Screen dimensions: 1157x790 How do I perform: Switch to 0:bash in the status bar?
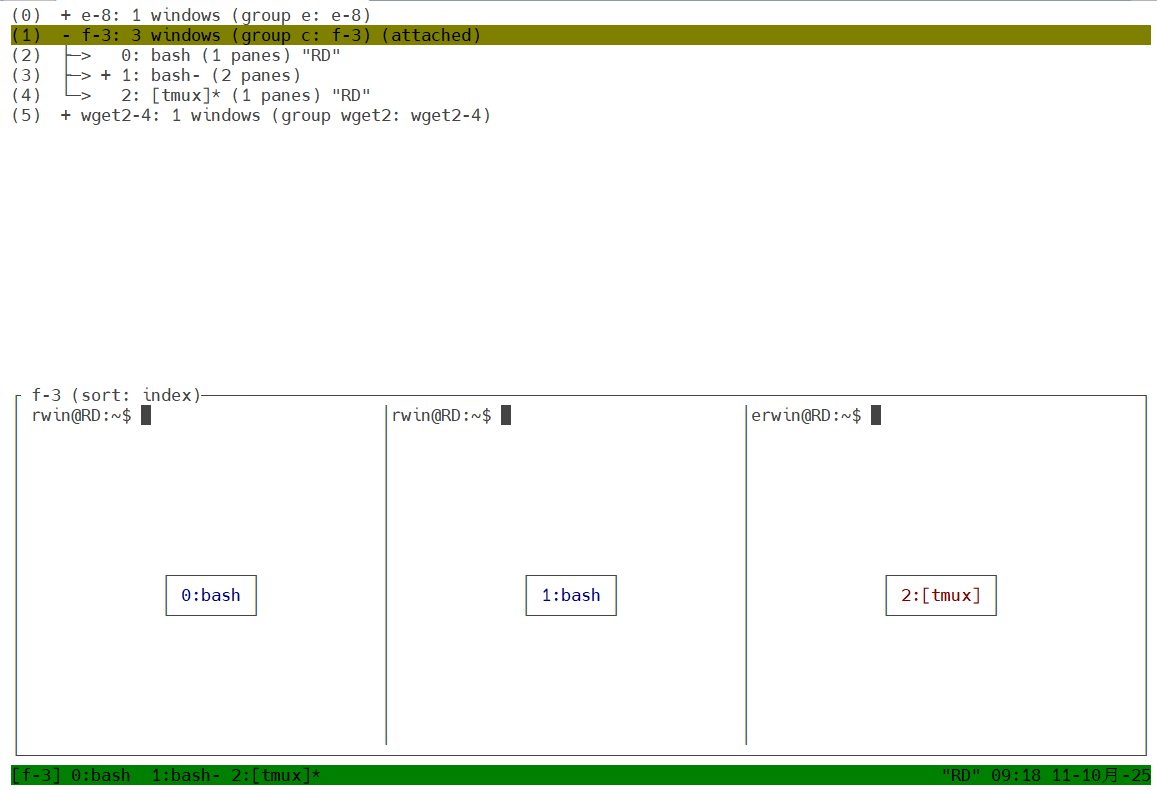click(x=100, y=776)
